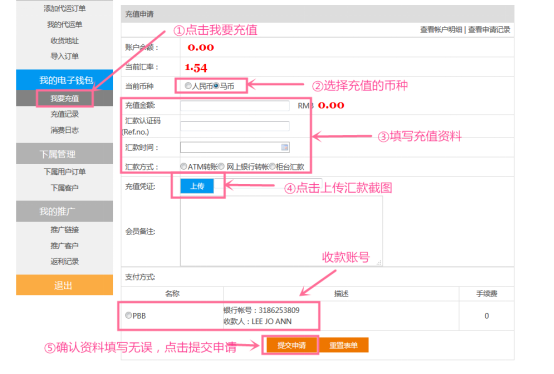Select the PBB payment method radio
The image size is (554, 374).
[x=128, y=315]
